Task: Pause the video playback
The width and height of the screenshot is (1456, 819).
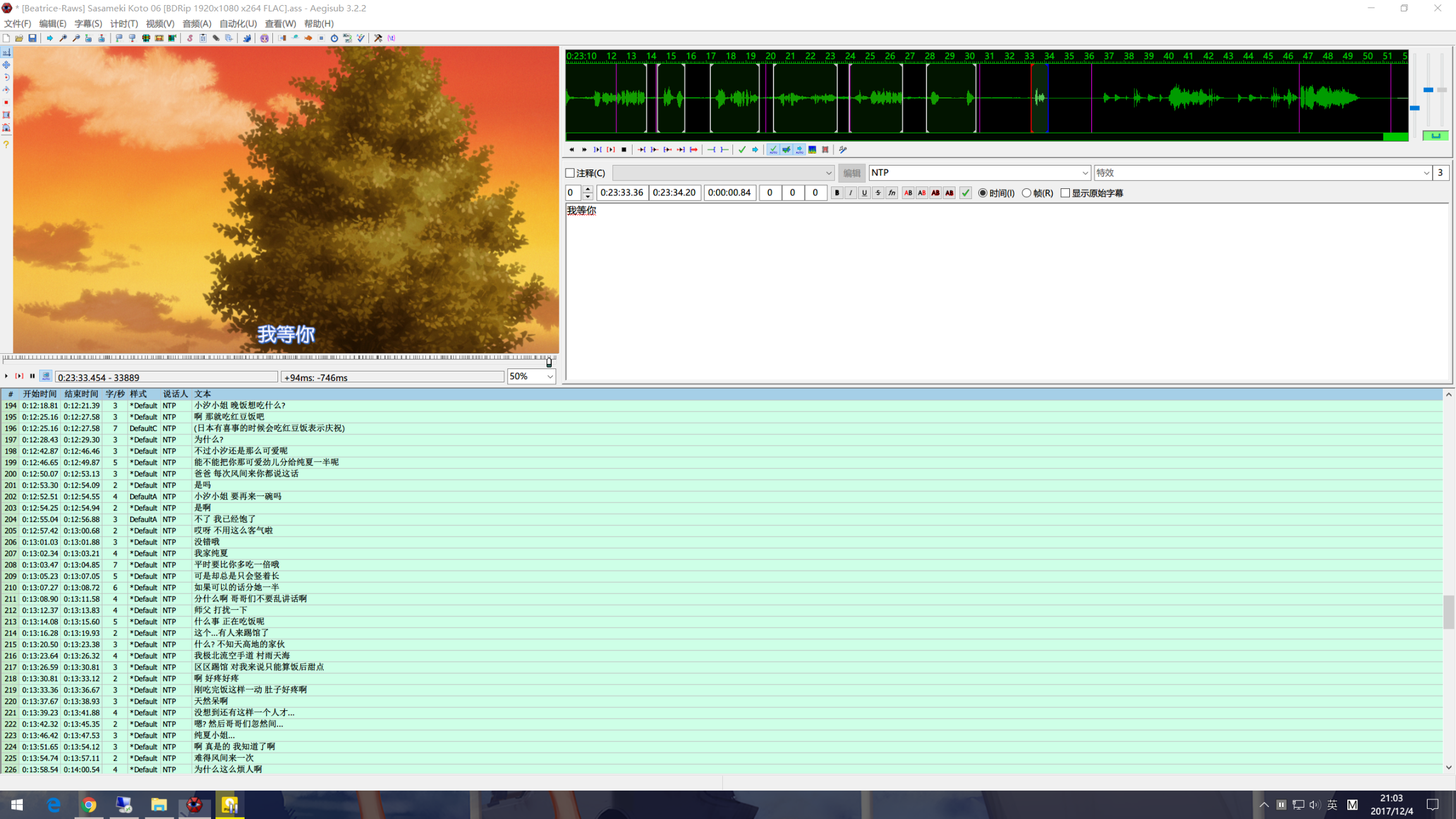Action: click(32, 376)
